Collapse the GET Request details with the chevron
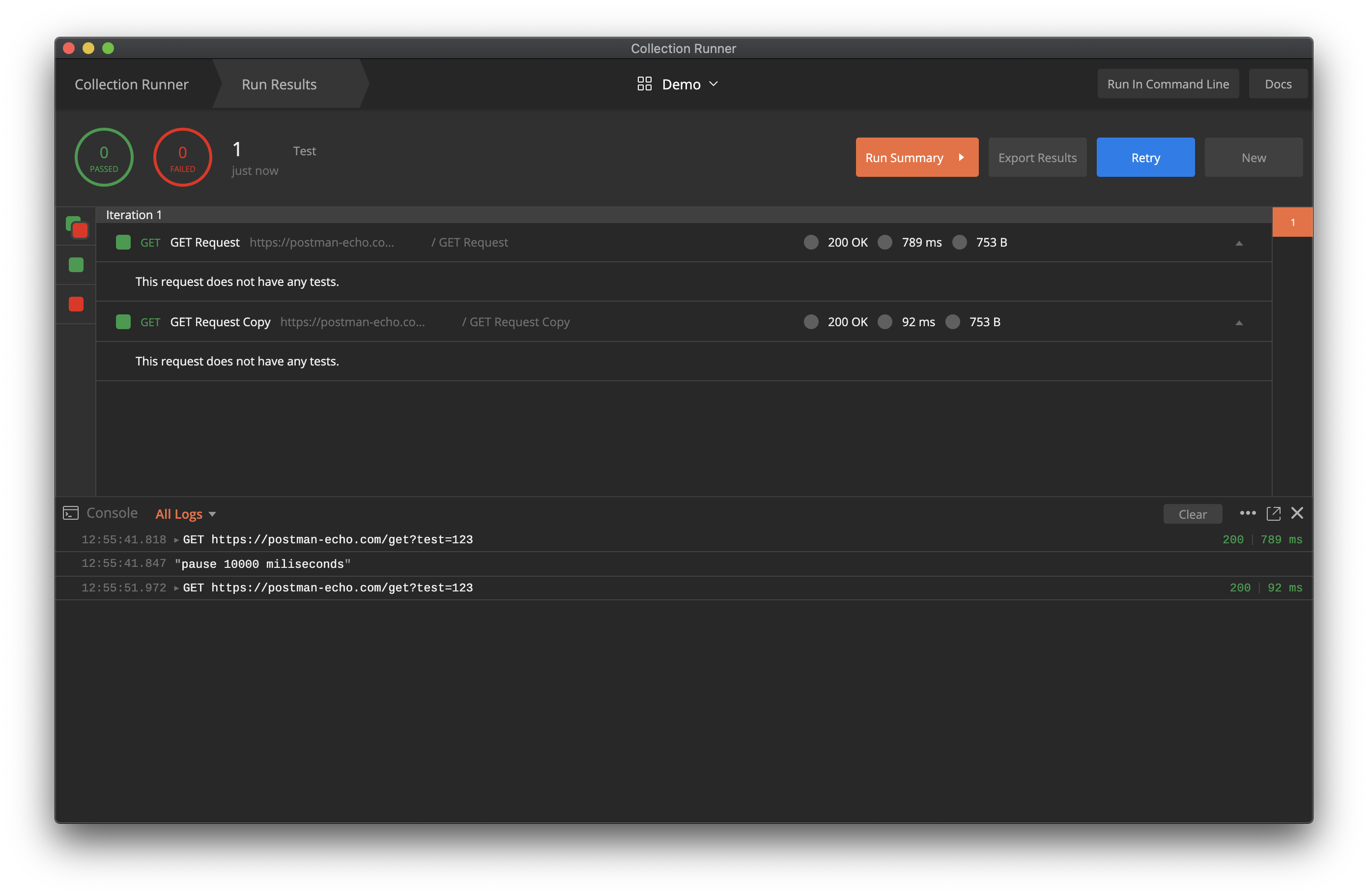1368x896 pixels. 1239,243
